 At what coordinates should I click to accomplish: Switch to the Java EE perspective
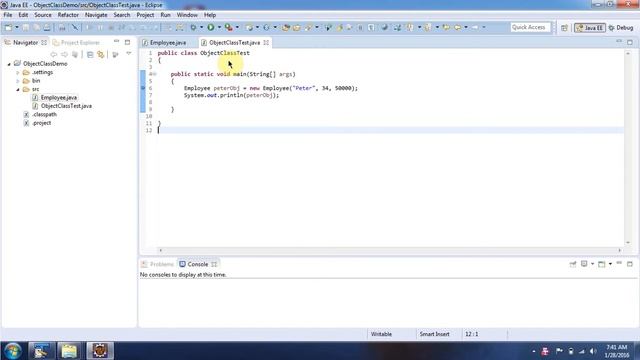pos(589,28)
